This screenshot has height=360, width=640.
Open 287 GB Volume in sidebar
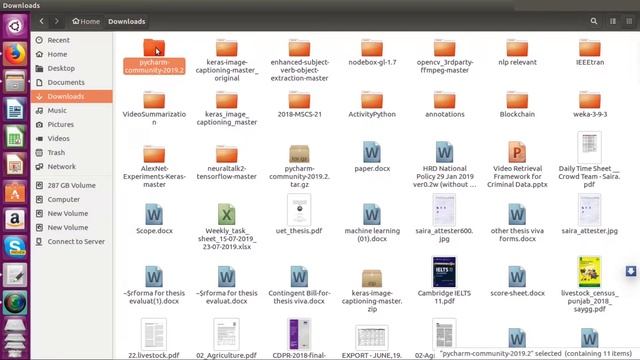[x=72, y=185]
